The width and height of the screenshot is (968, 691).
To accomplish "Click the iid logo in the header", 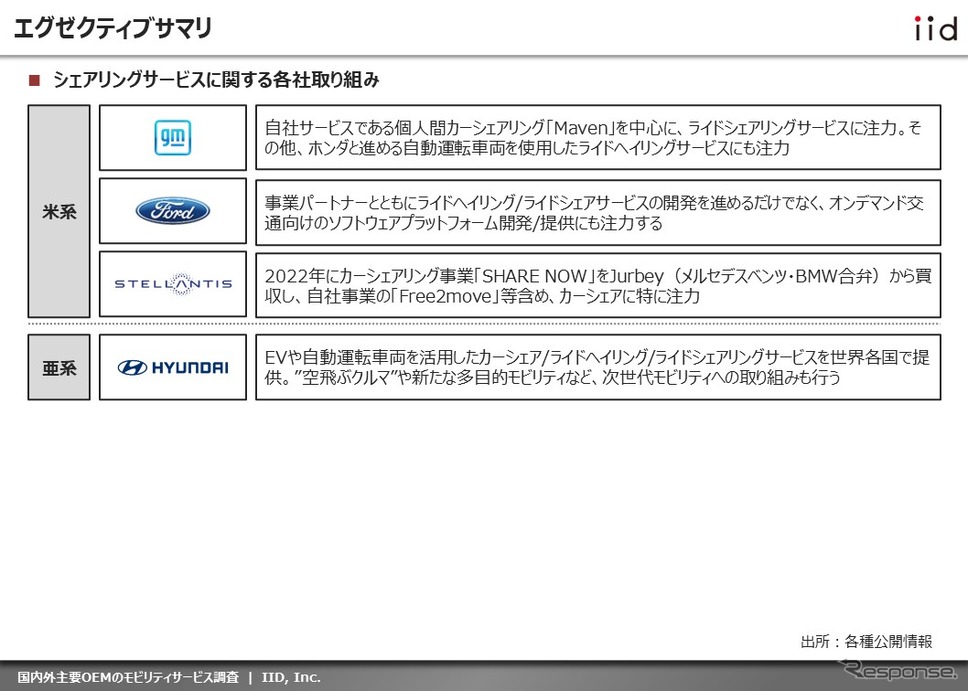I will click(x=935, y=28).
